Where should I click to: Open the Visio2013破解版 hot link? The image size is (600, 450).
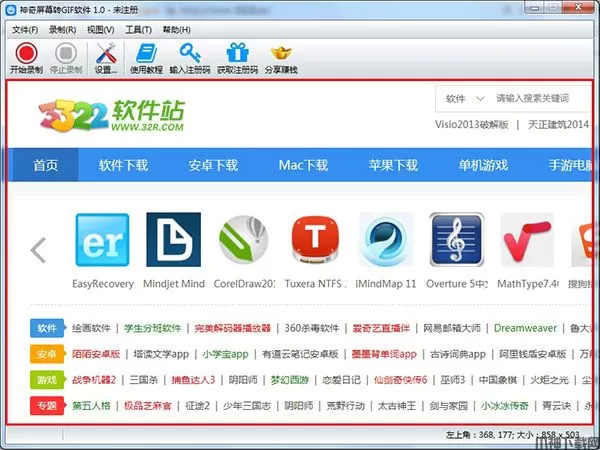click(x=471, y=124)
